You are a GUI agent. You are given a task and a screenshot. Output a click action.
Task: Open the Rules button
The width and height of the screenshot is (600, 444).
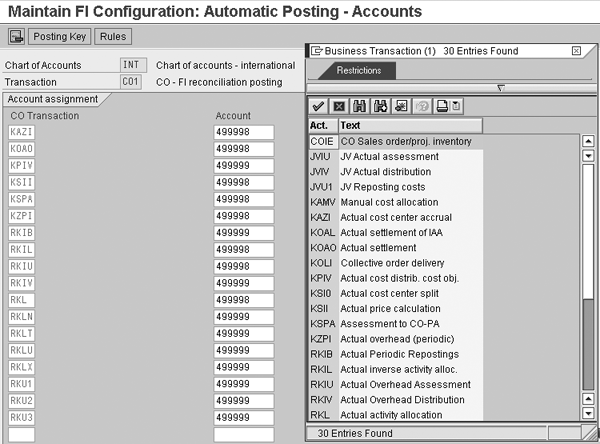click(113, 37)
